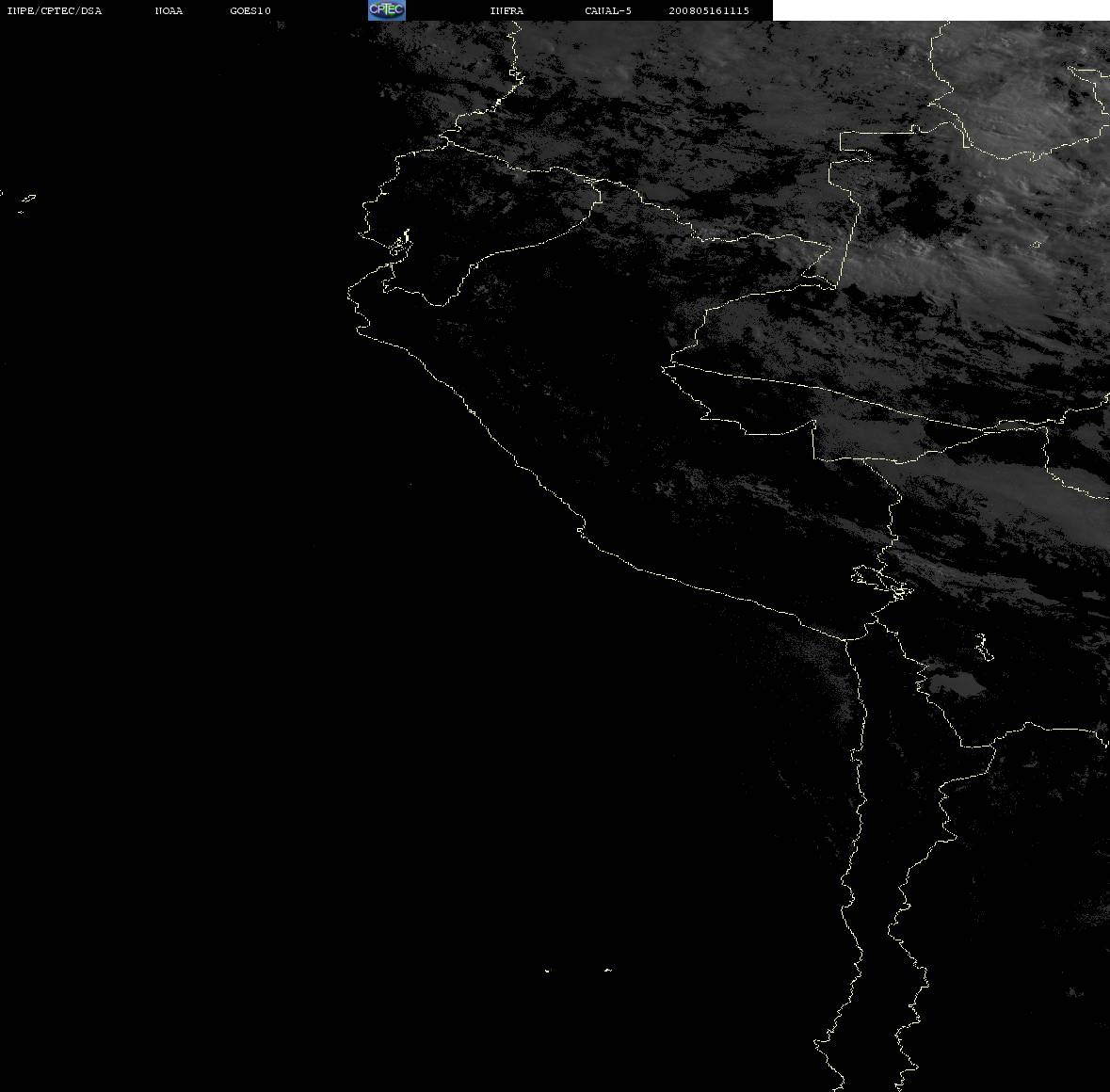This screenshot has height=1092, width=1110.
Task: Click the NOAA label in header
Action: click(x=169, y=10)
